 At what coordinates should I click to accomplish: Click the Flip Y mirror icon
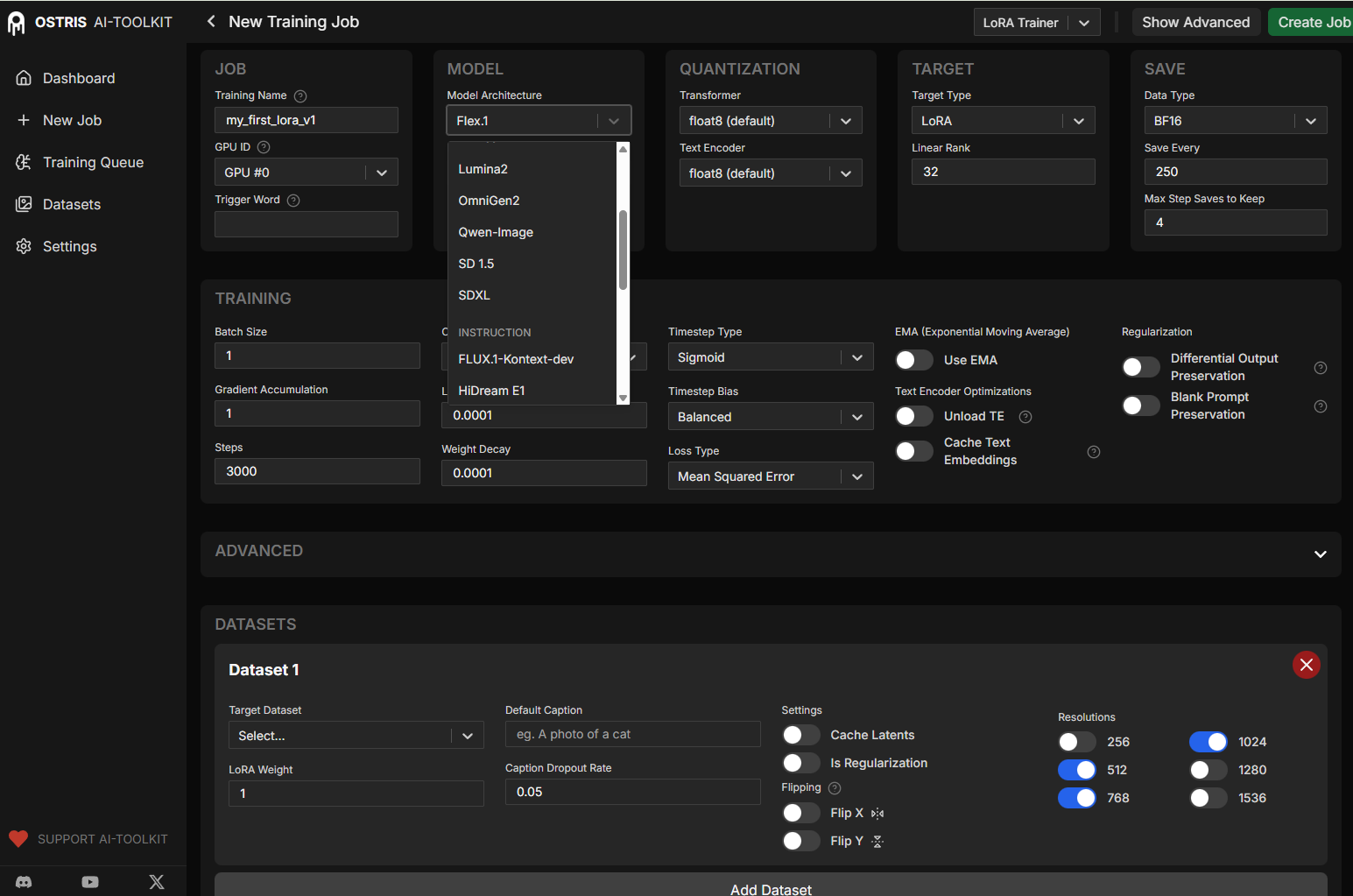coord(877,842)
